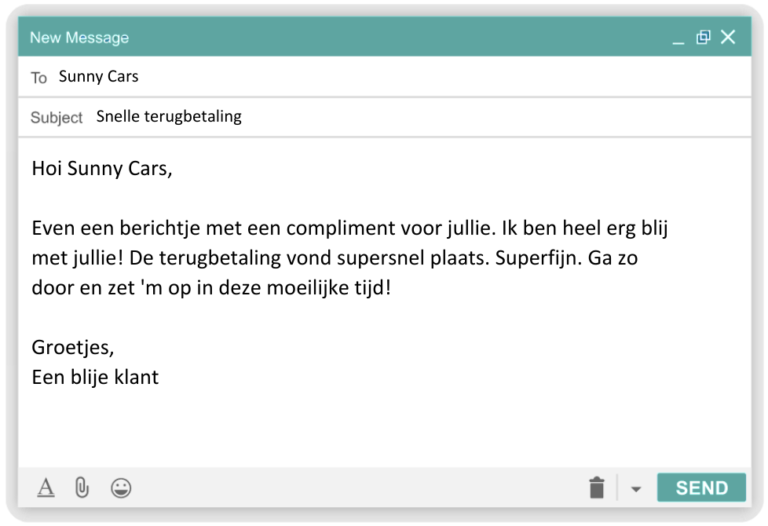Screen dimensions: 768x526
Task: Send the email to Sunny Cars
Action: [701, 488]
